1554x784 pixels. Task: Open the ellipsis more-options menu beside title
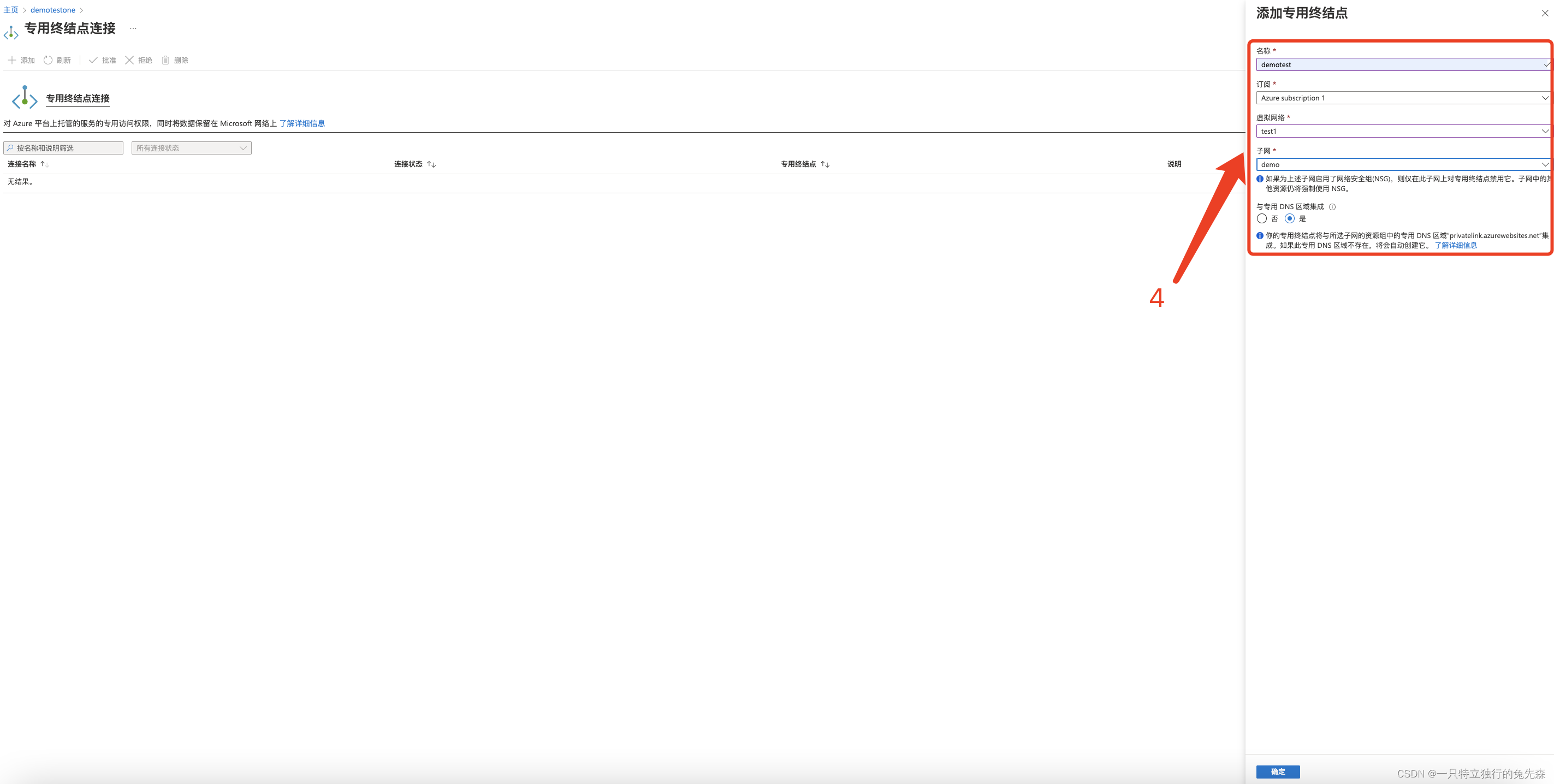[133, 28]
